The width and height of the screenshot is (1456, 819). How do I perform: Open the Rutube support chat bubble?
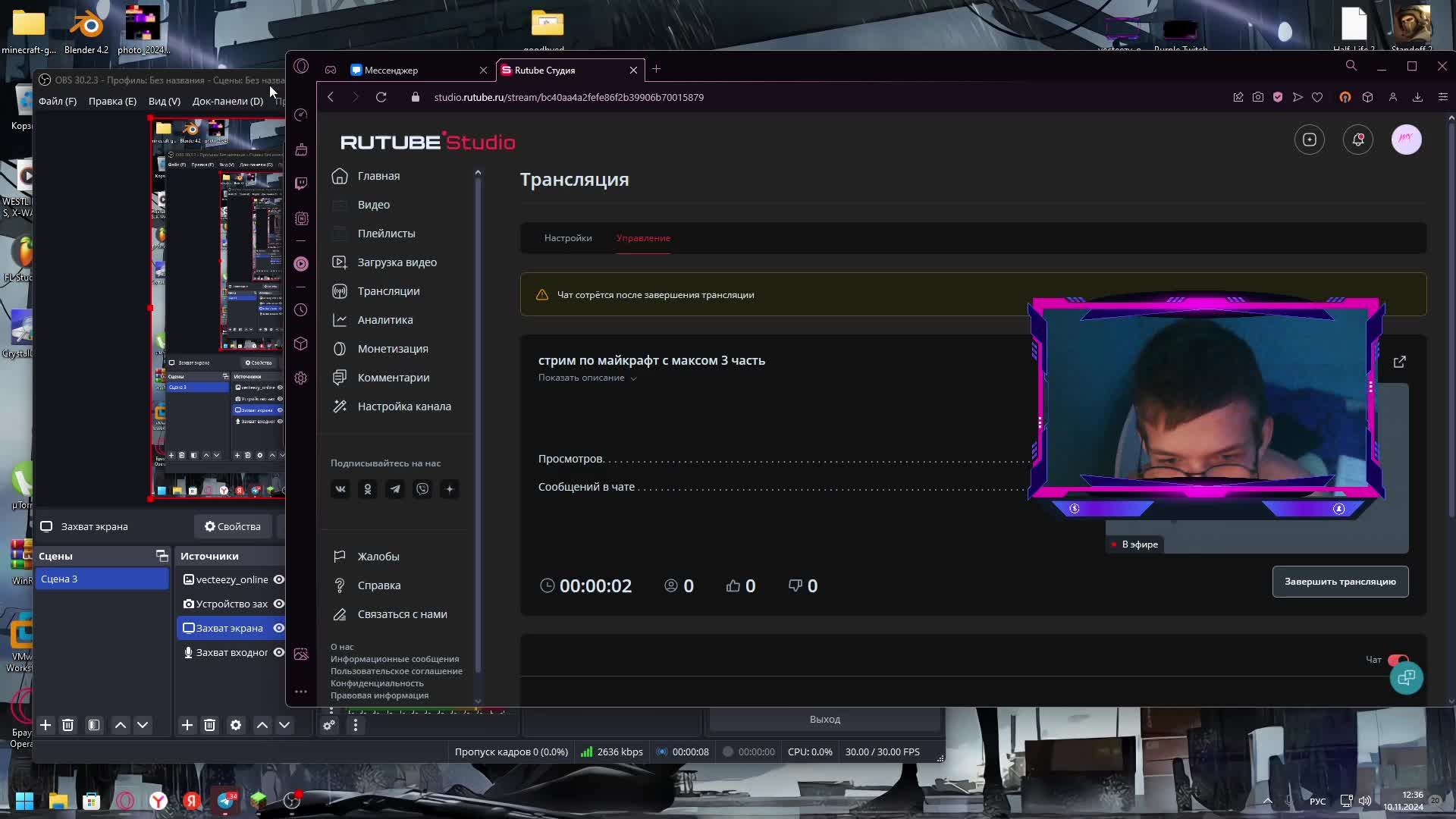[x=1407, y=677]
